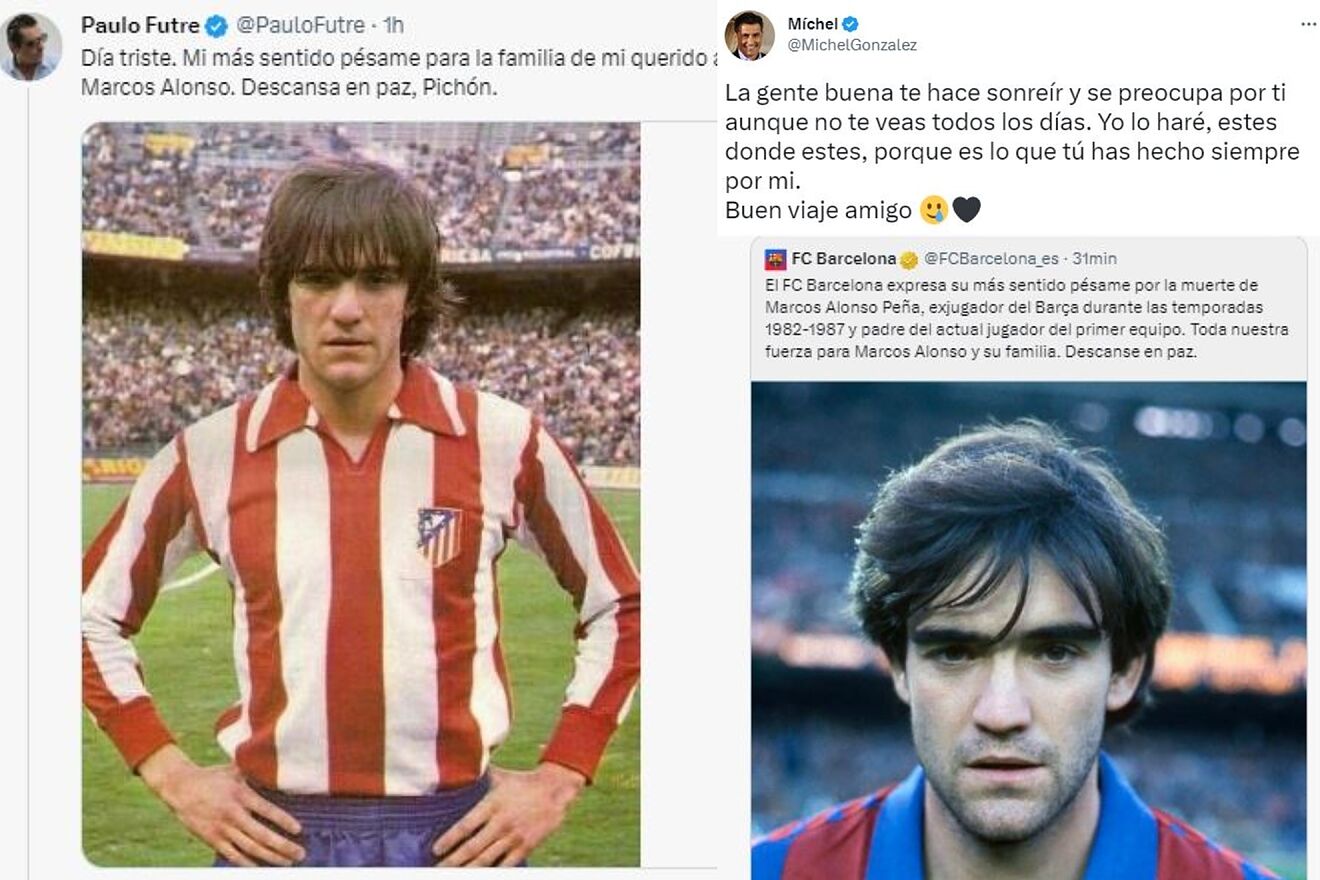Click the verified badge next to Míchel
This screenshot has height=880, width=1320.
tap(850, 24)
